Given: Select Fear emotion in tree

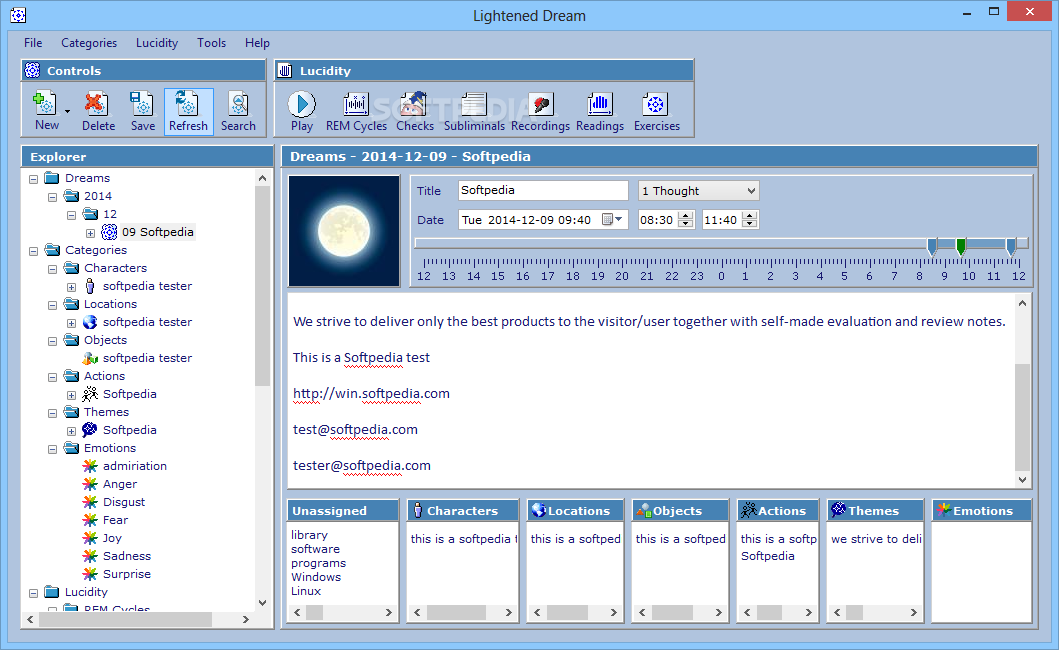Looking at the screenshot, I should [115, 520].
